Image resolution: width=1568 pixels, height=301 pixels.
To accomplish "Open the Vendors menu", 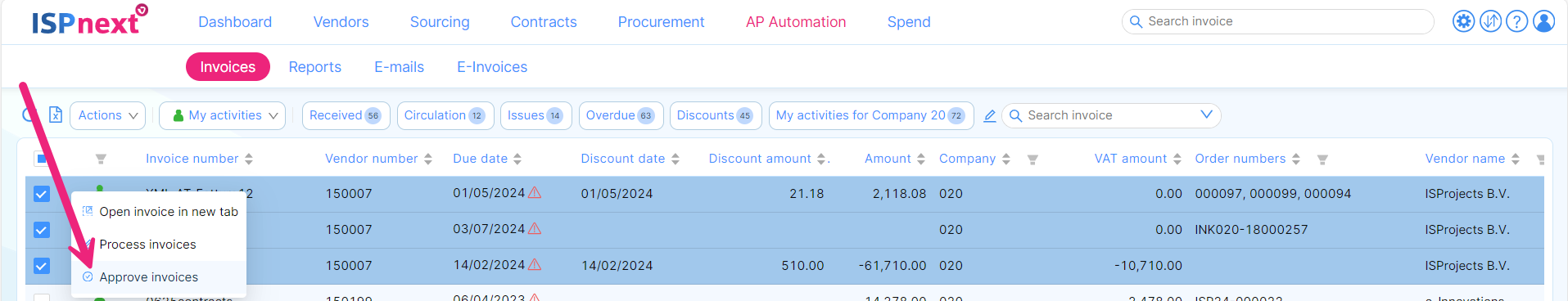I will coord(341,22).
